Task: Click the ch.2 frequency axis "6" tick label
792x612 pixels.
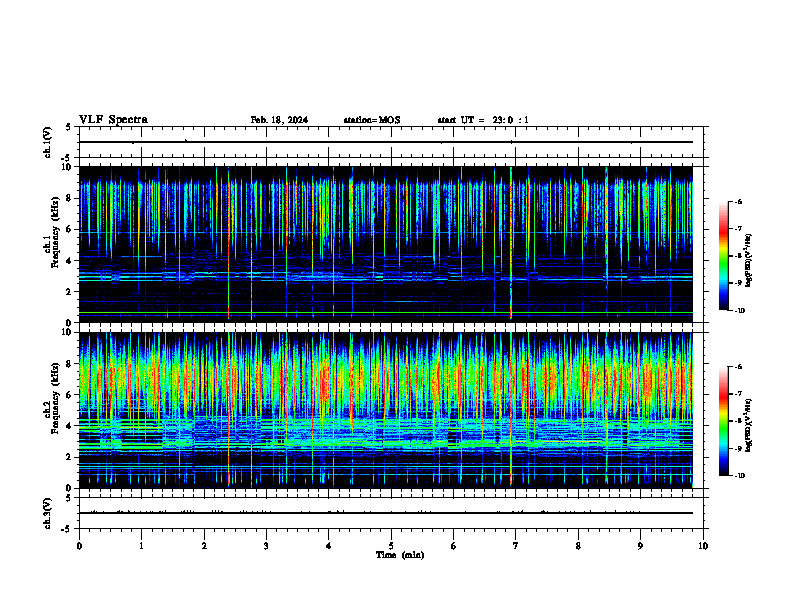Action: pyautogui.click(x=69, y=395)
